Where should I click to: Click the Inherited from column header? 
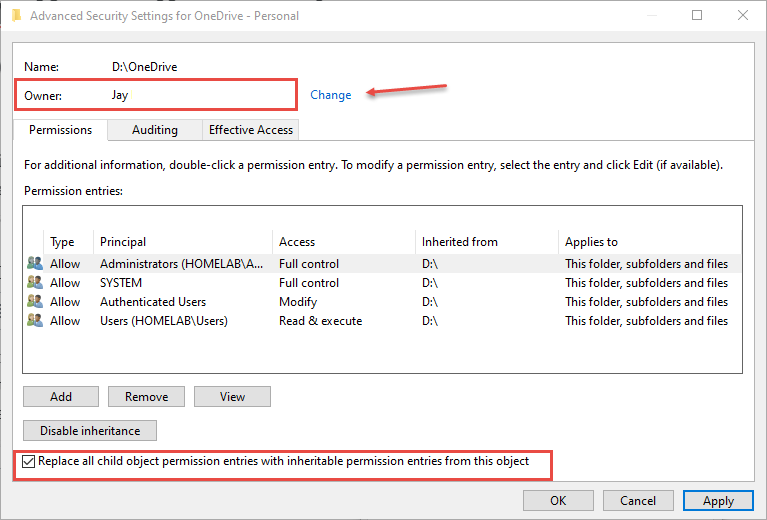(x=460, y=242)
